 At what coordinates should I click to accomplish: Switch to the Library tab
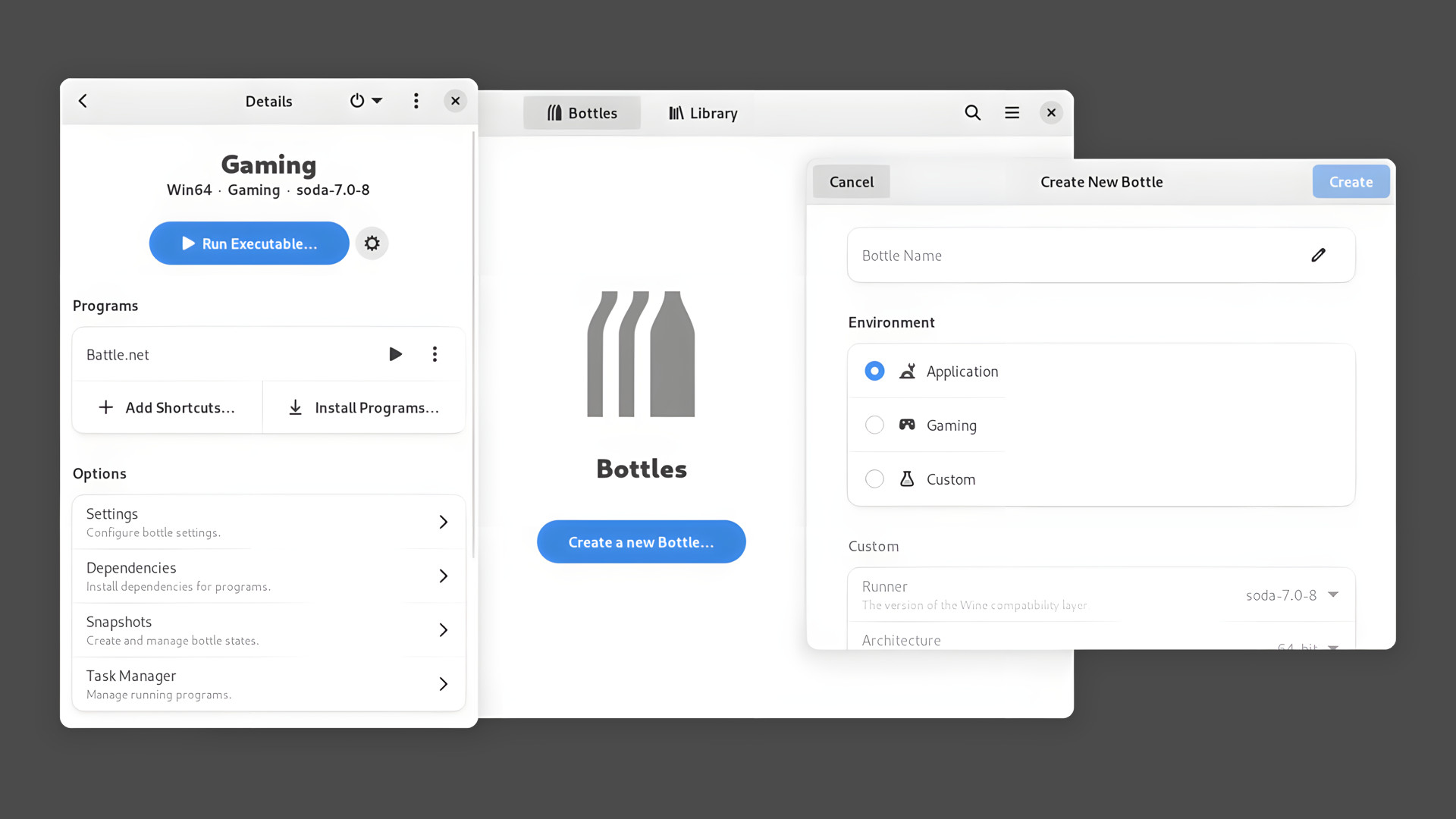tap(703, 113)
